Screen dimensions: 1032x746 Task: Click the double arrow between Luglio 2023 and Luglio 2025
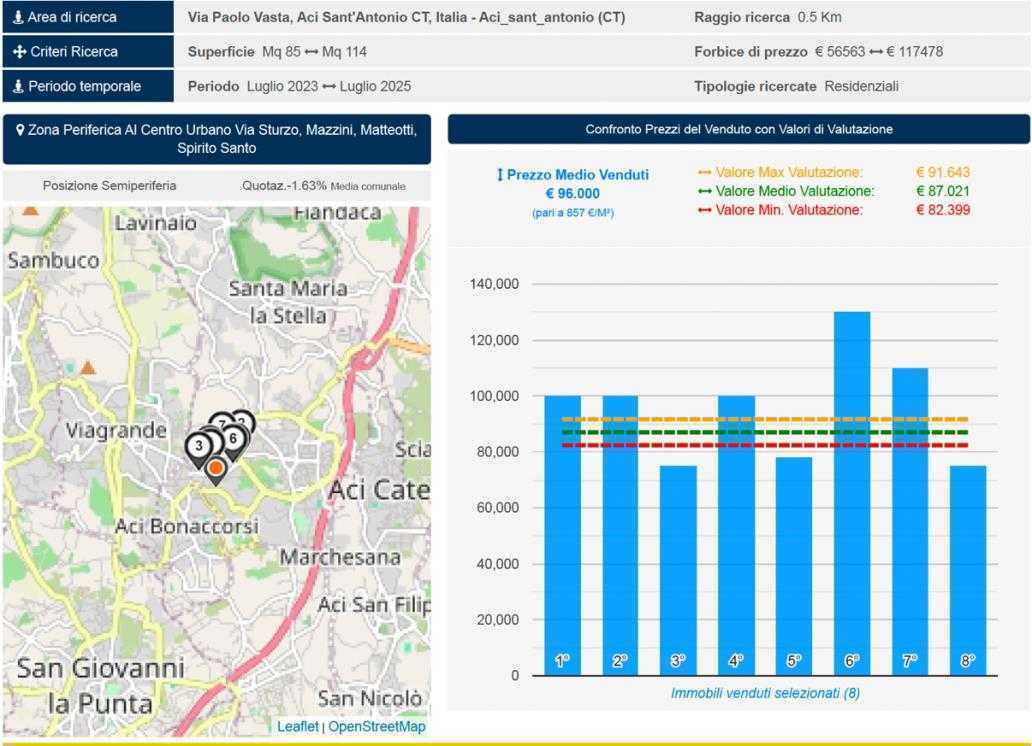[x=328, y=87]
